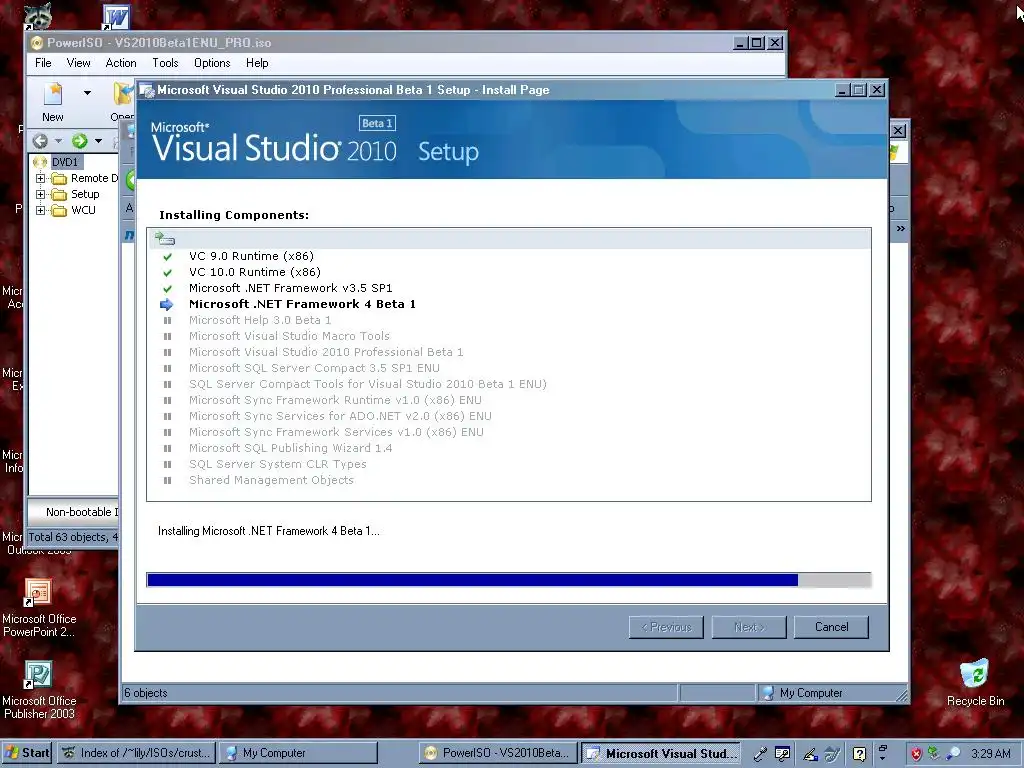The width and height of the screenshot is (1024, 768).
Task: Open the Start menu
Action: (x=27, y=753)
